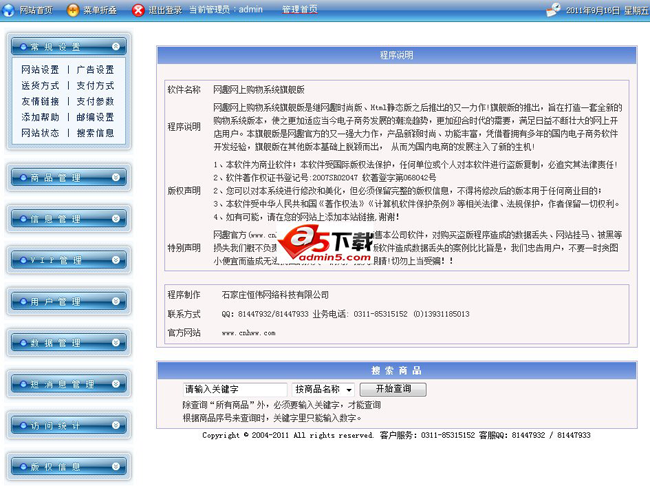Screen dimensions: 650x486
Task: Go to 管理首页
Action: (x=300, y=10)
